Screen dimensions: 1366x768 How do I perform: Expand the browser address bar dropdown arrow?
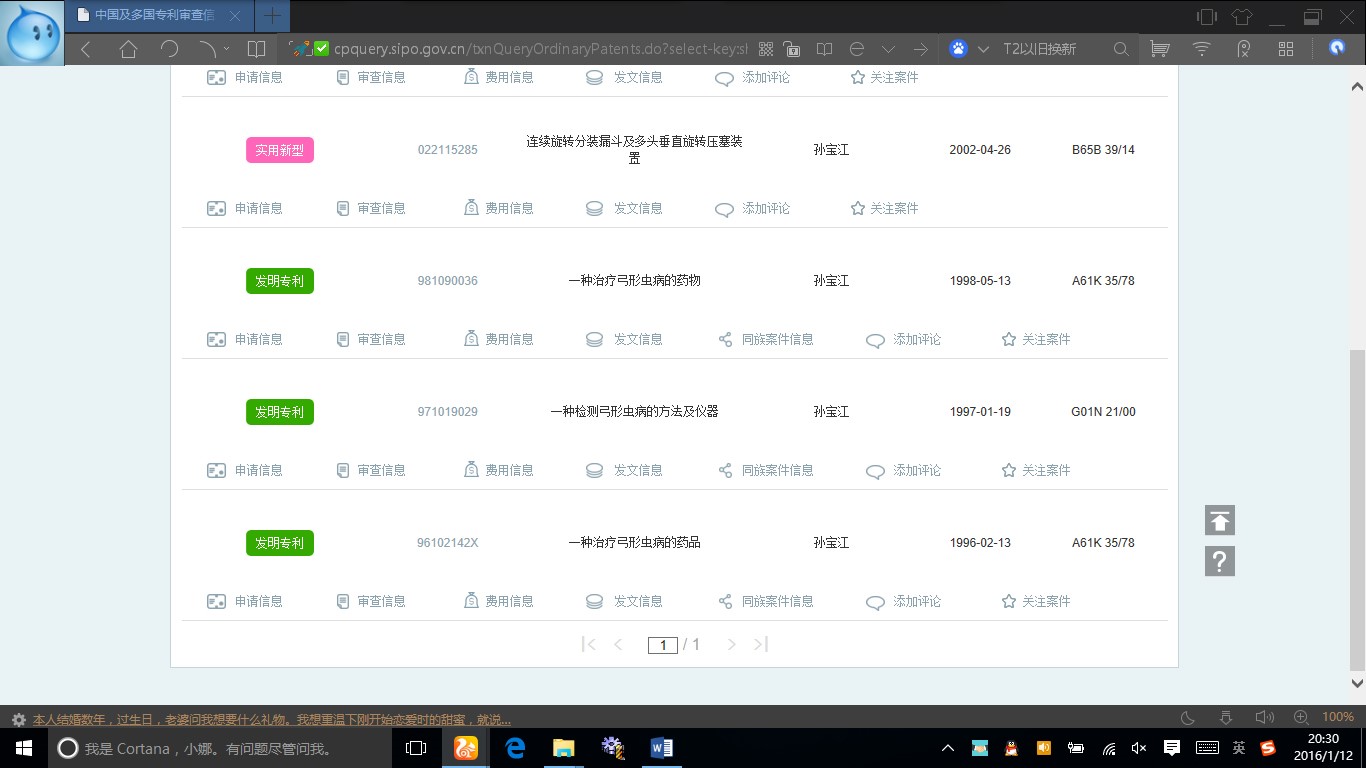point(889,47)
